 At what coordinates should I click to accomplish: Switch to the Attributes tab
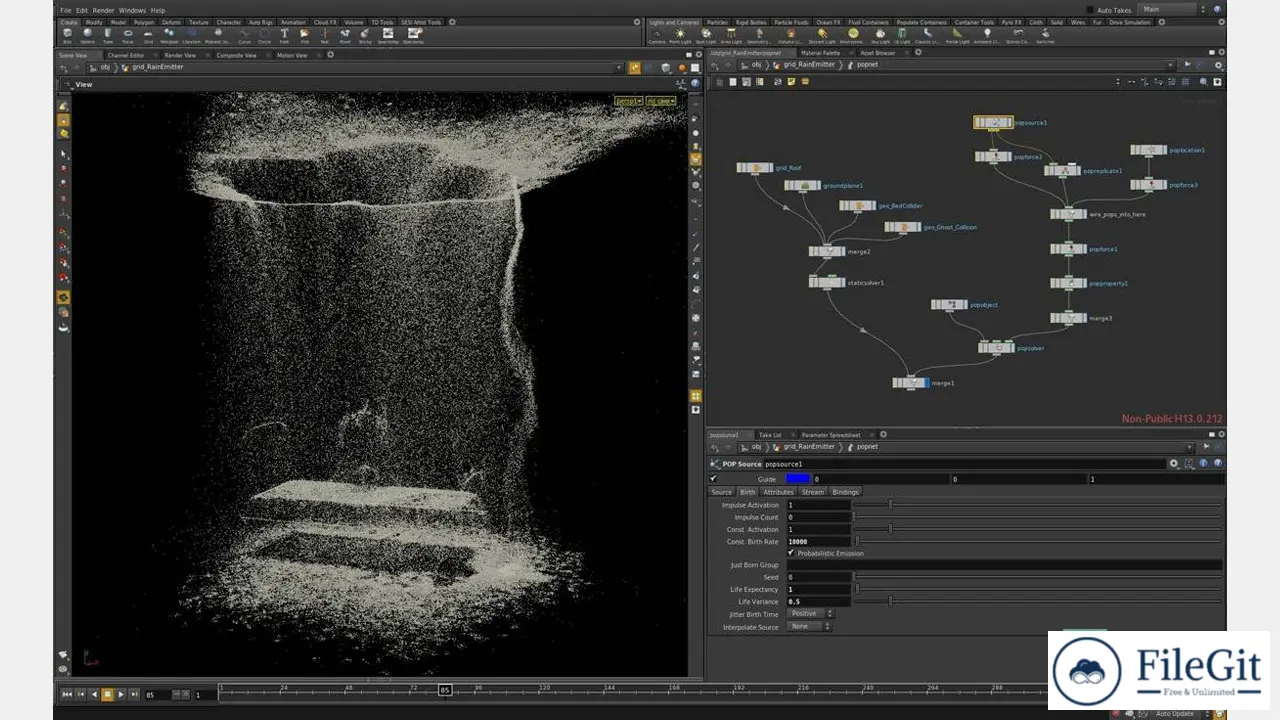[778, 492]
